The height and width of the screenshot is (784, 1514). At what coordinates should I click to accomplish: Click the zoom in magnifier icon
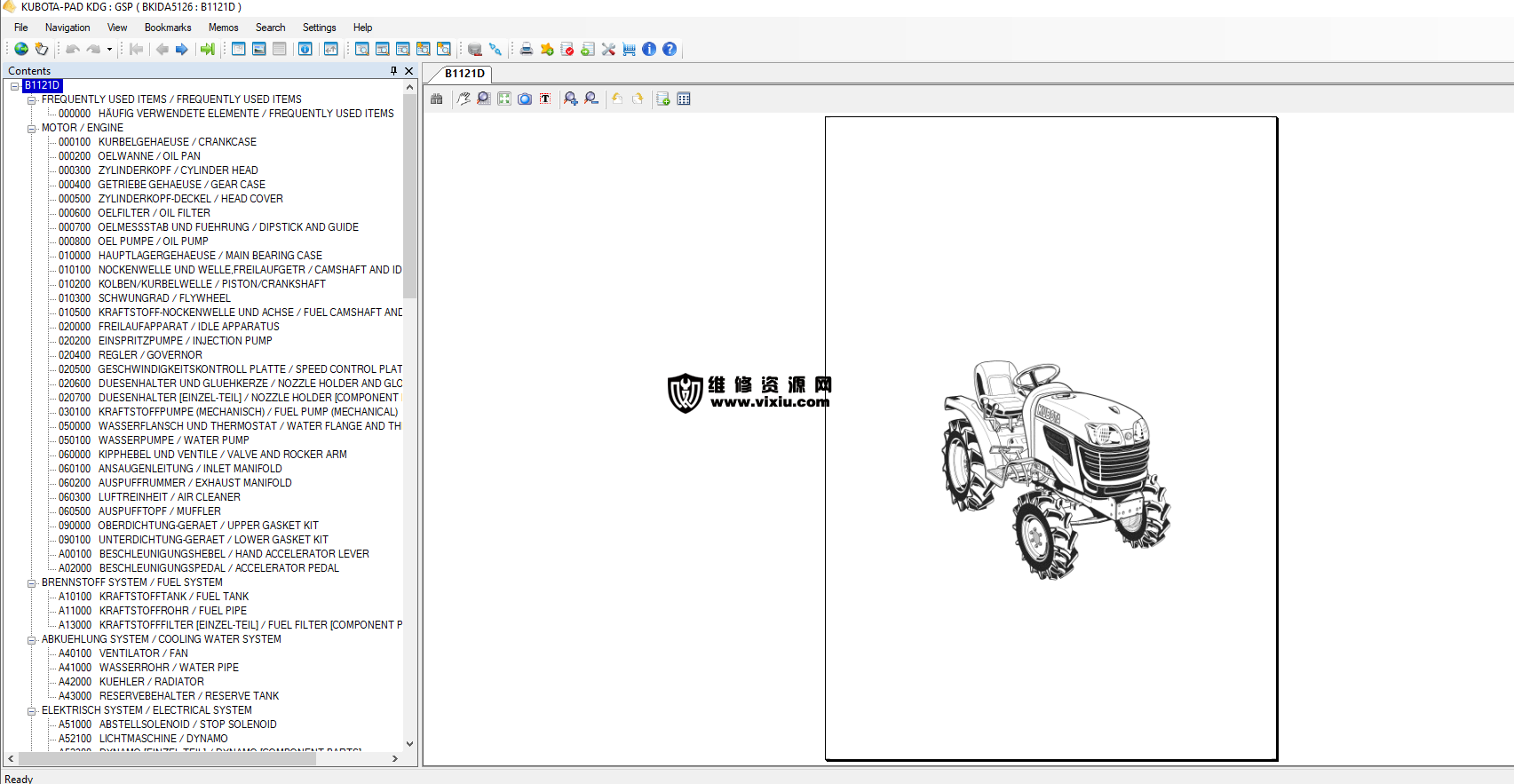(x=571, y=99)
